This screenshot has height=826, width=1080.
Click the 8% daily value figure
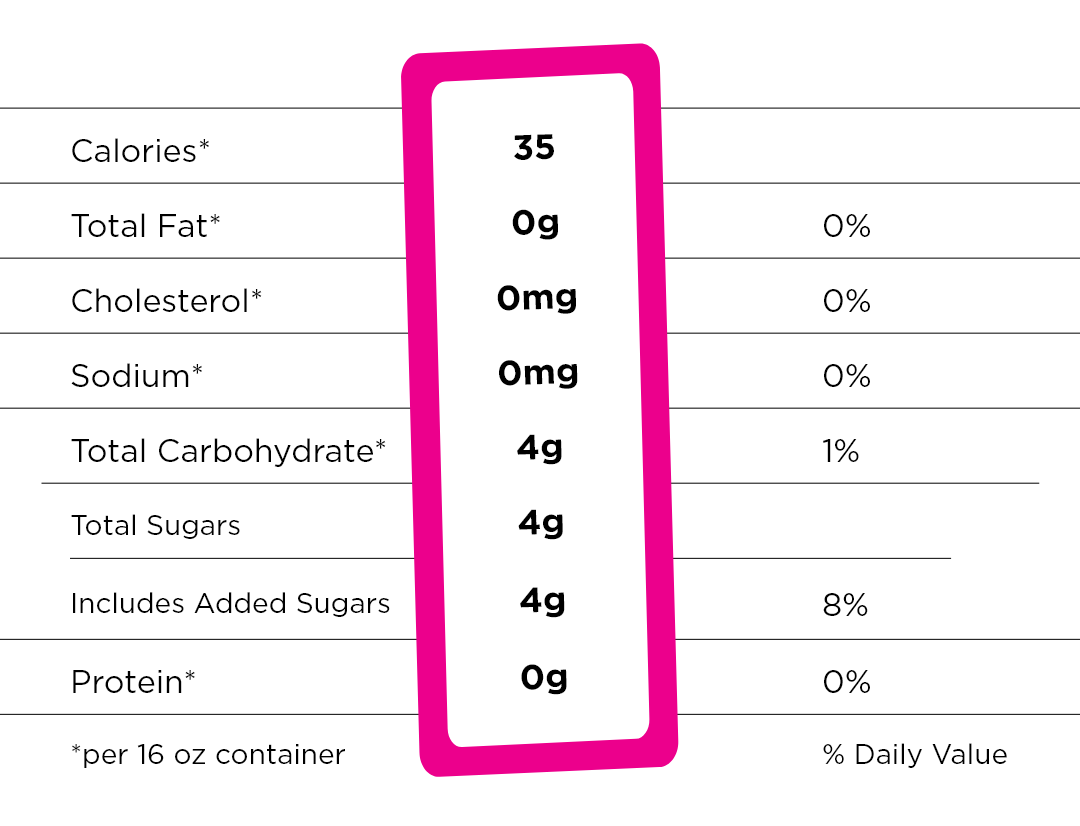(845, 605)
